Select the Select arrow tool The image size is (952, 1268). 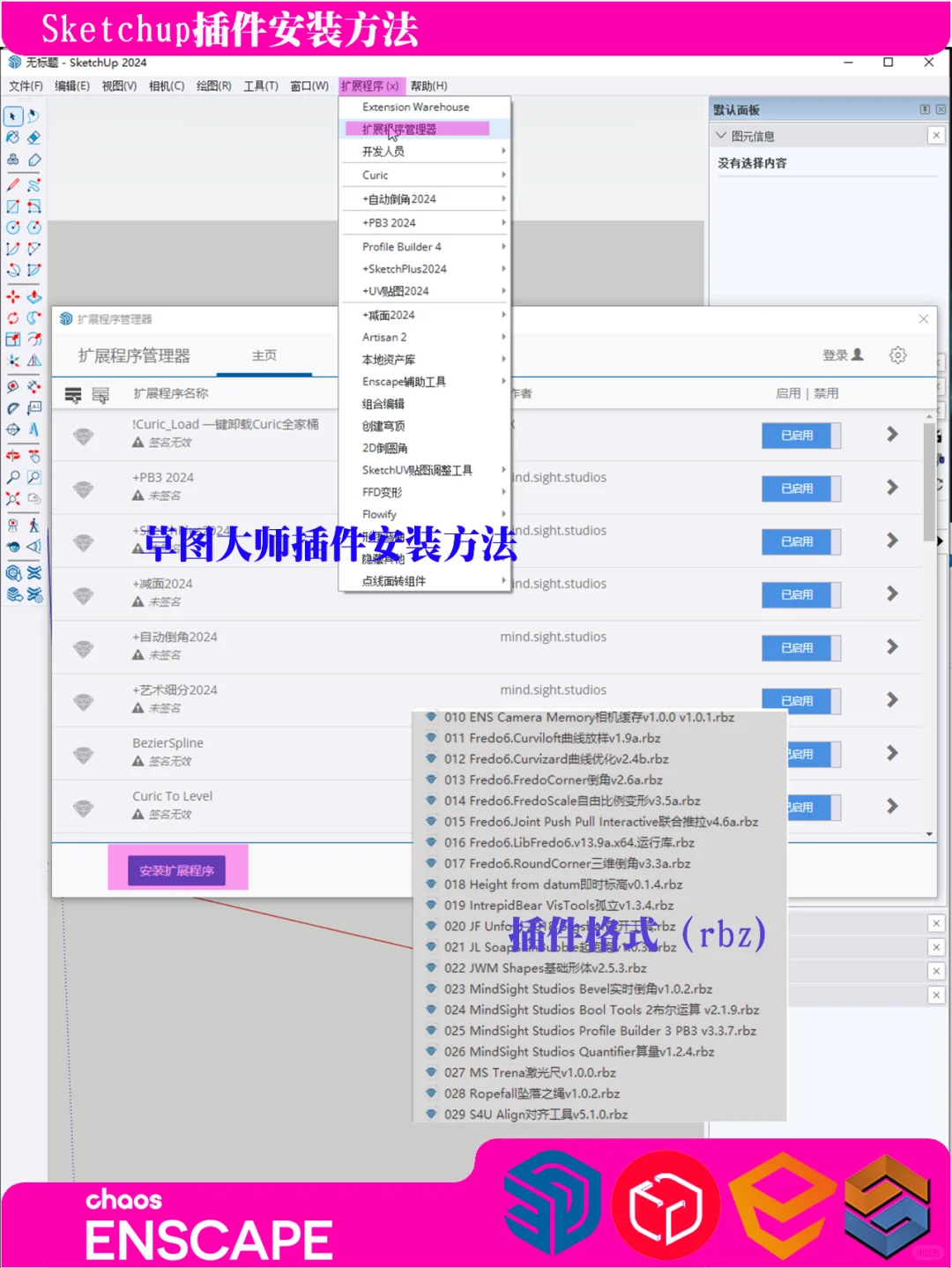click(12, 116)
